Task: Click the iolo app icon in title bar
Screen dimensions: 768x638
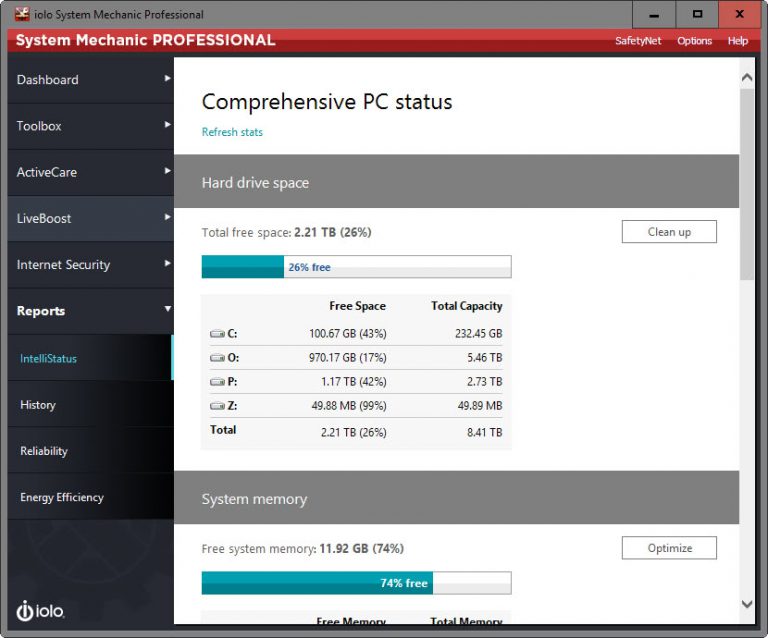Action: coord(22,14)
